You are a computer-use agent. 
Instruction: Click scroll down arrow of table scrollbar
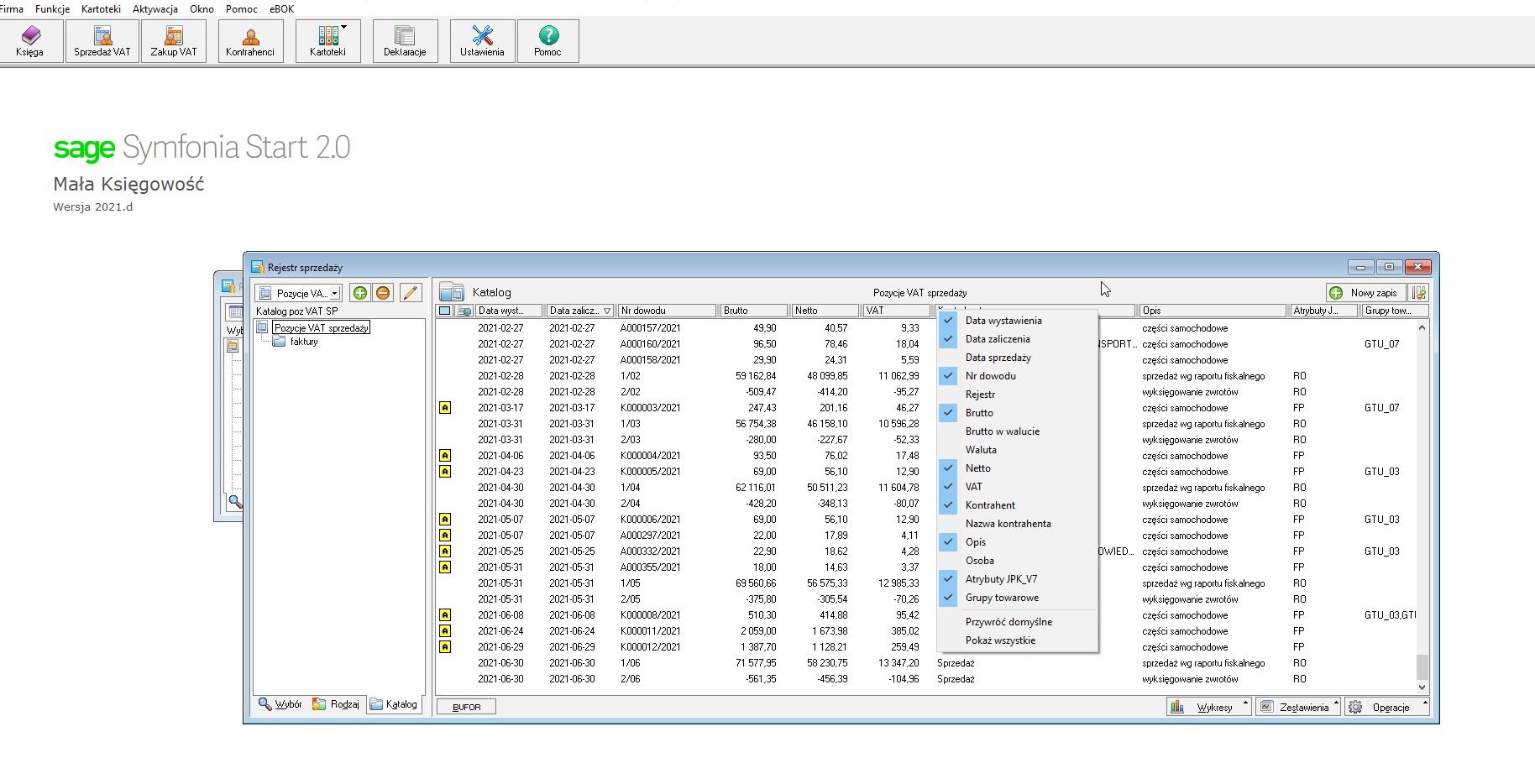tap(1422, 687)
